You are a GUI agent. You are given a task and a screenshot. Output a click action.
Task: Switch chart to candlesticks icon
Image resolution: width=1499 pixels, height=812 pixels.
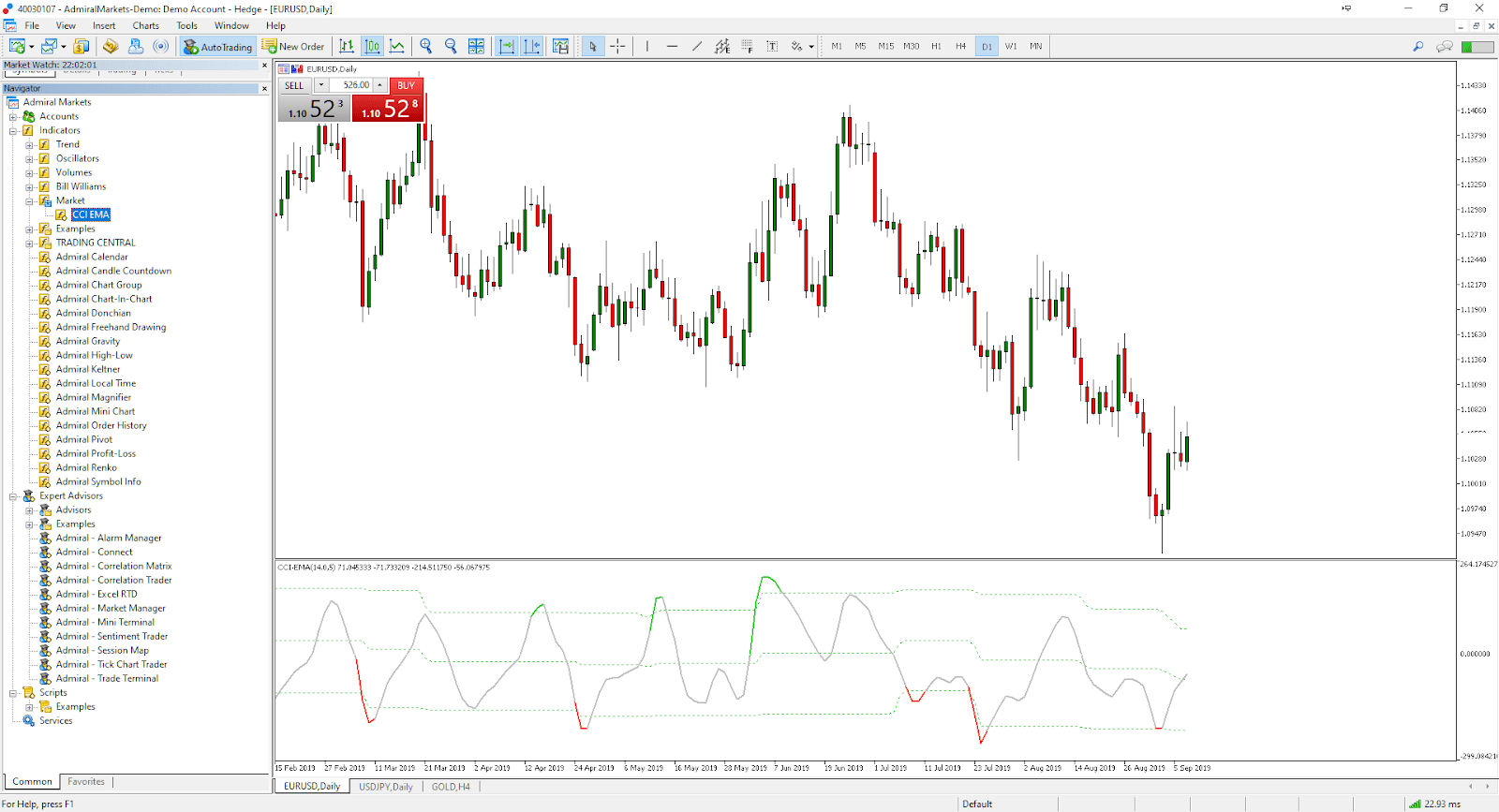[x=372, y=46]
